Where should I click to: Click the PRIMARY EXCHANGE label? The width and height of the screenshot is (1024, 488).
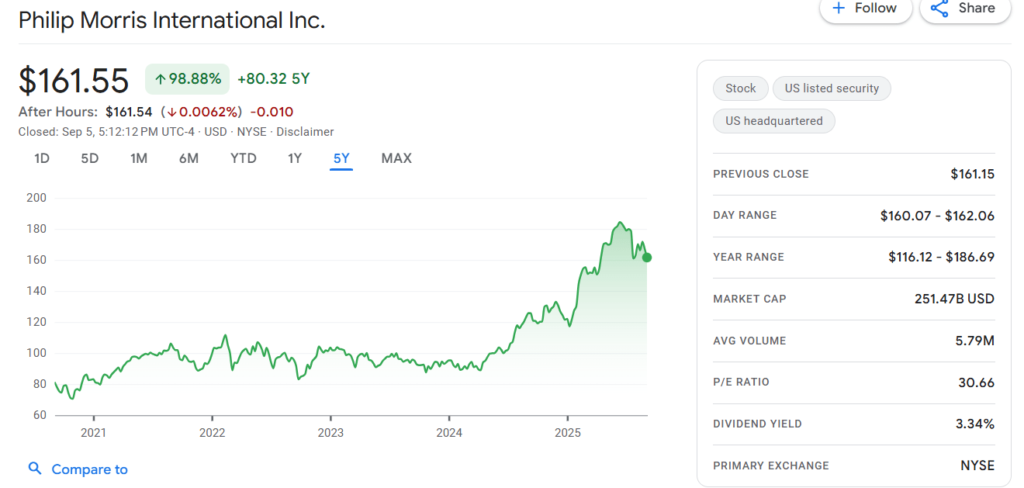coord(771,466)
